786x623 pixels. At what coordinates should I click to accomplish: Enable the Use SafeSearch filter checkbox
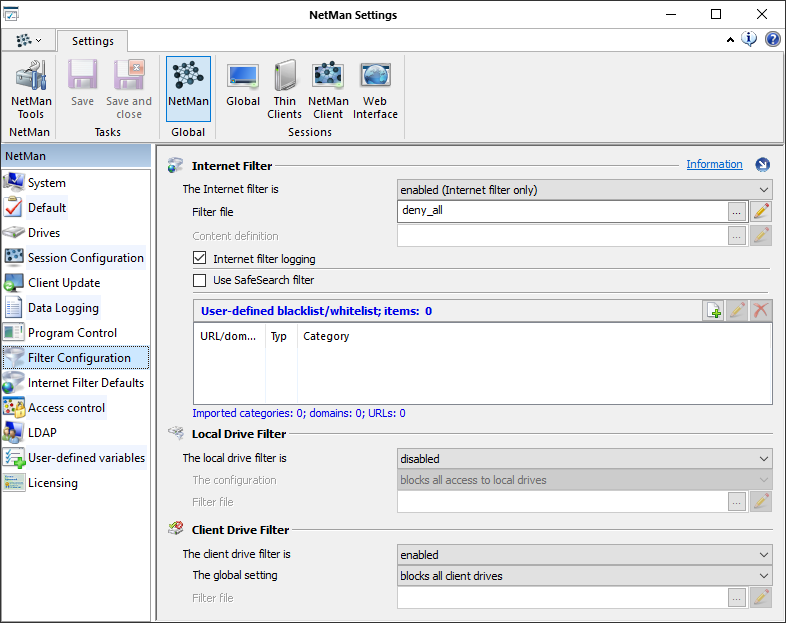pyautogui.click(x=200, y=280)
